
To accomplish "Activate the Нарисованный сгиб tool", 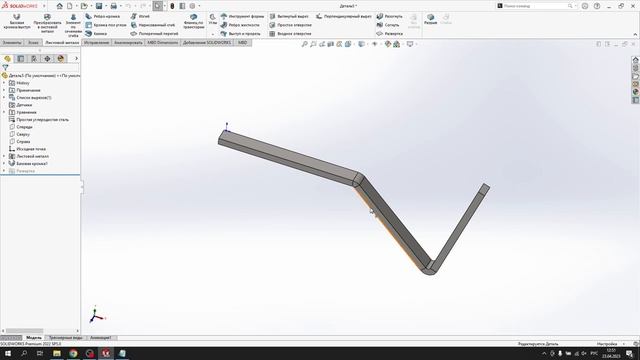I will 153,25.
